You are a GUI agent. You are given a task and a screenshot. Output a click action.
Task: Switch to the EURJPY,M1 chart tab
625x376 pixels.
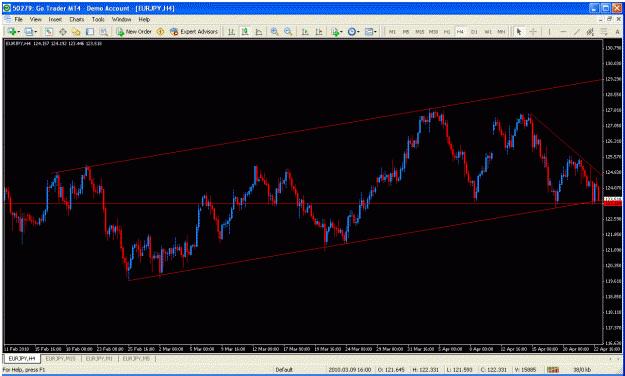(x=98, y=359)
